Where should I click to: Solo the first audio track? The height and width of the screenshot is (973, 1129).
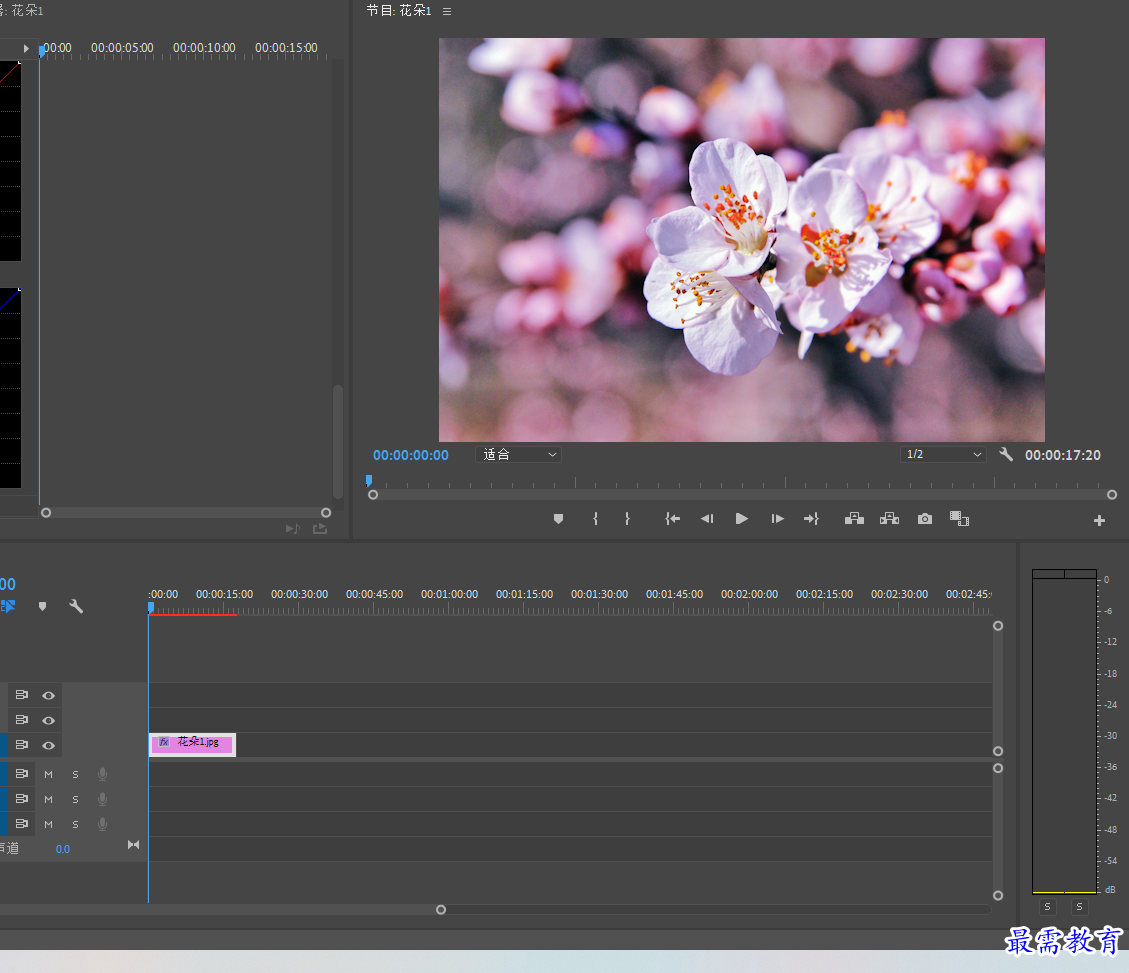pyautogui.click(x=75, y=774)
